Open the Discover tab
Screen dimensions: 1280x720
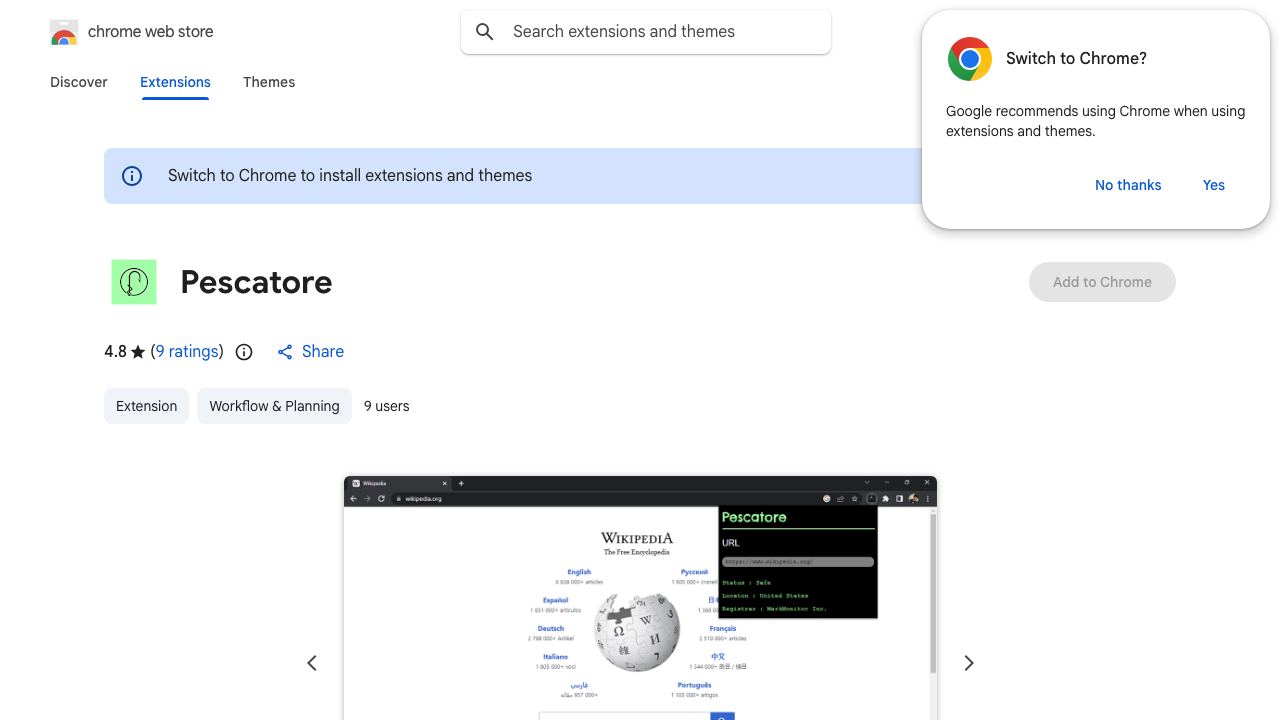(79, 82)
